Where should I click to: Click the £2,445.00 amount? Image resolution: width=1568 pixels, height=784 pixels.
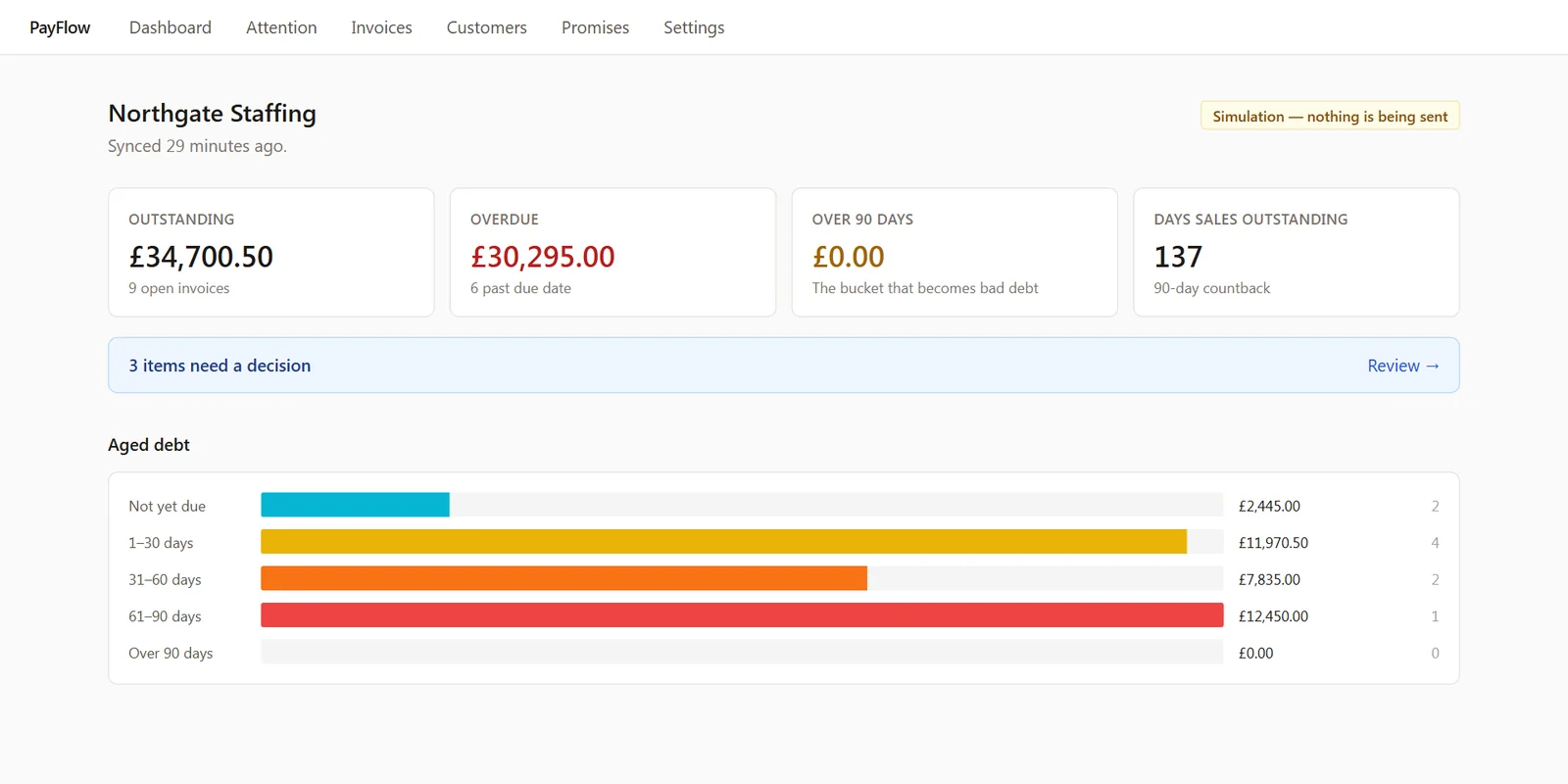(x=1269, y=506)
